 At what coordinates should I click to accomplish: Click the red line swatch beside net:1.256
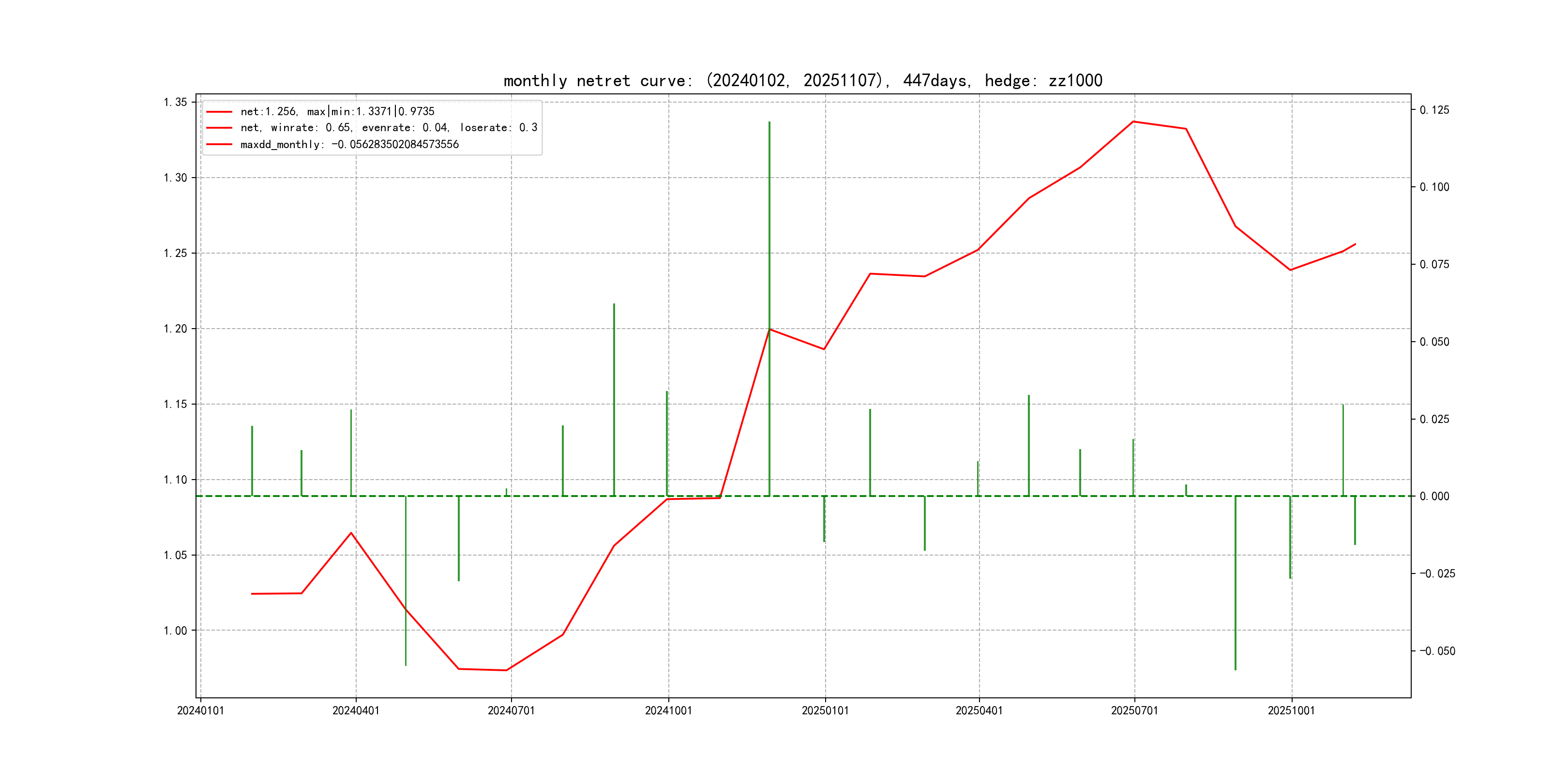(219, 112)
